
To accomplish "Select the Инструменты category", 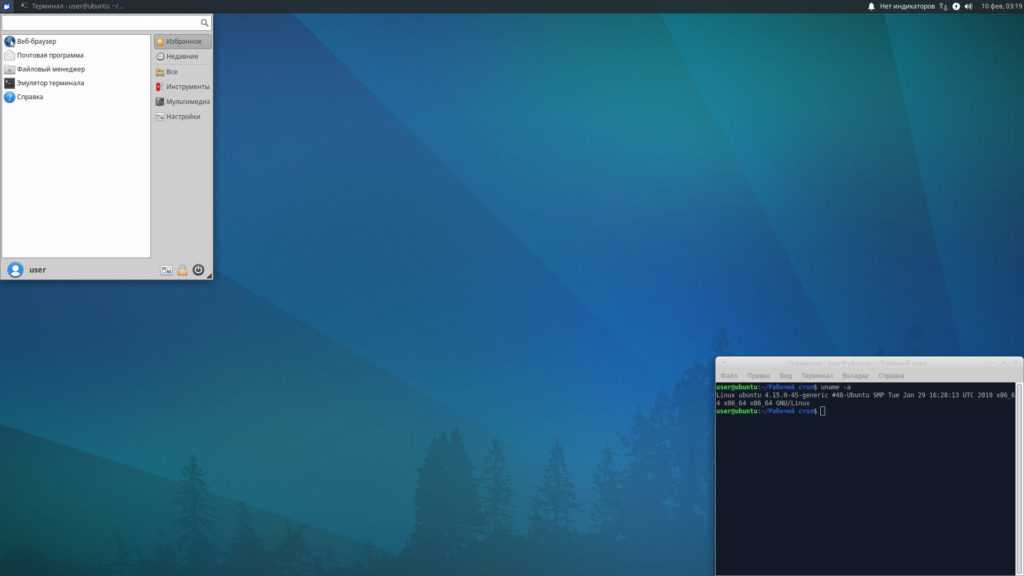I will click(x=182, y=86).
